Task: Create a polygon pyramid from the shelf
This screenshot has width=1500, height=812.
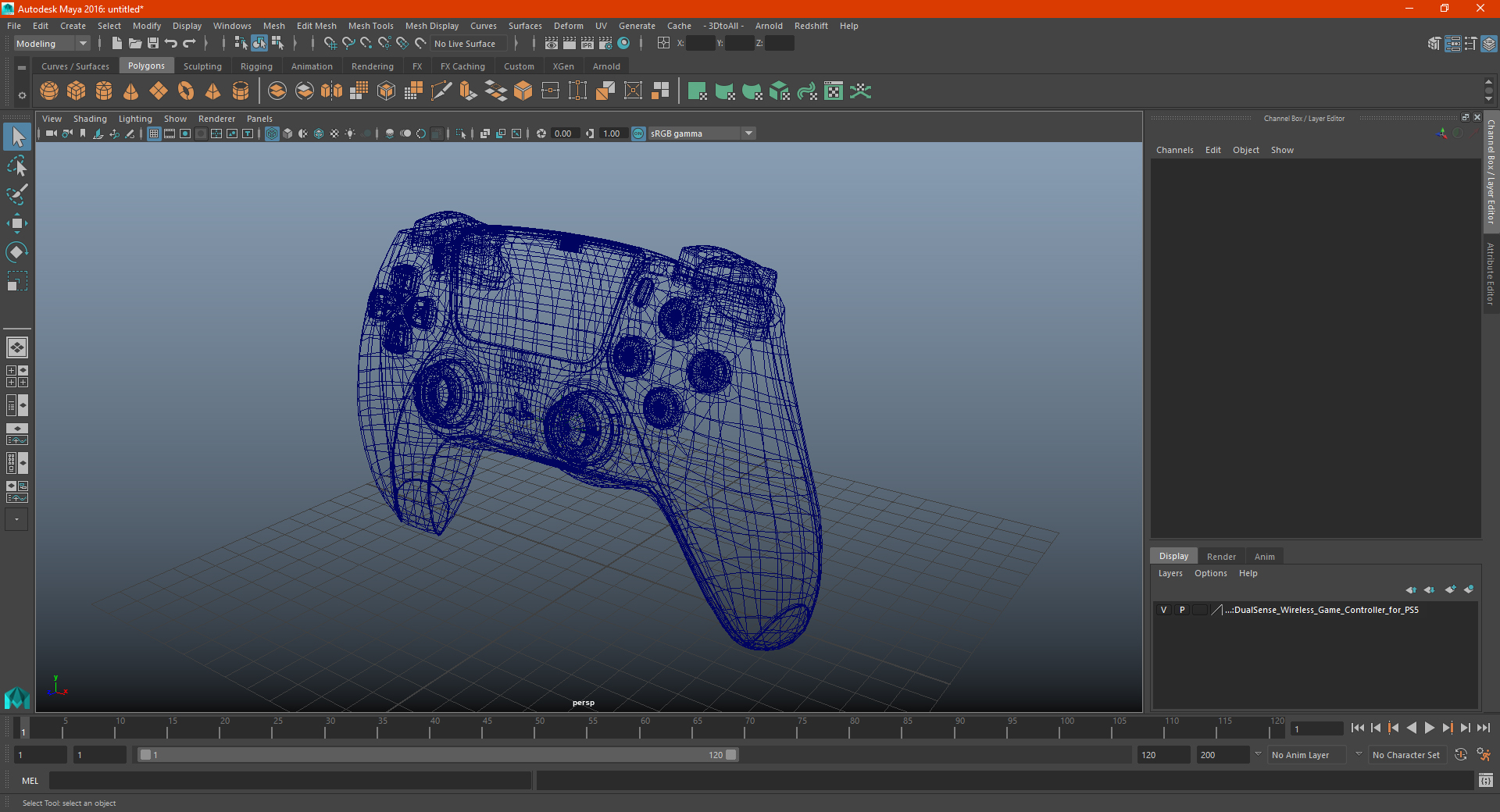Action: (x=213, y=91)
